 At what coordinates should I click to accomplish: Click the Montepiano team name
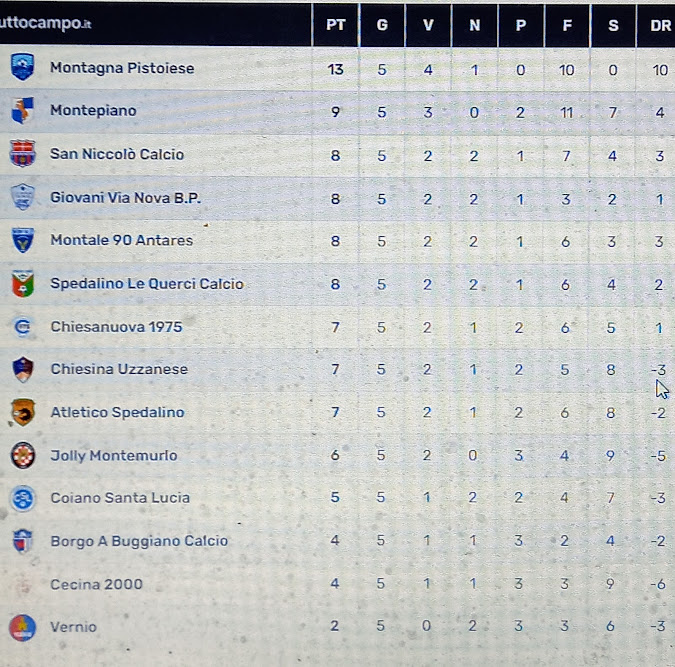[93, 111]
